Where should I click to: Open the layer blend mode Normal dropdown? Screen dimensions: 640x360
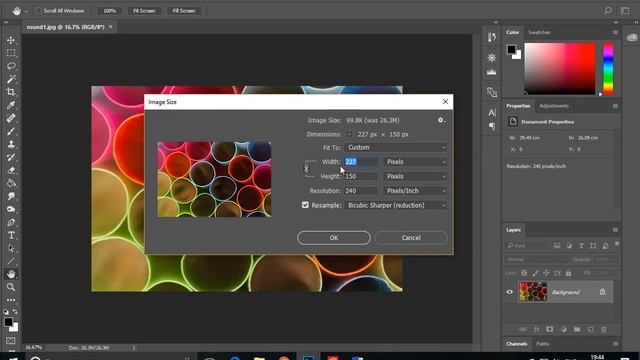point(536,259)
